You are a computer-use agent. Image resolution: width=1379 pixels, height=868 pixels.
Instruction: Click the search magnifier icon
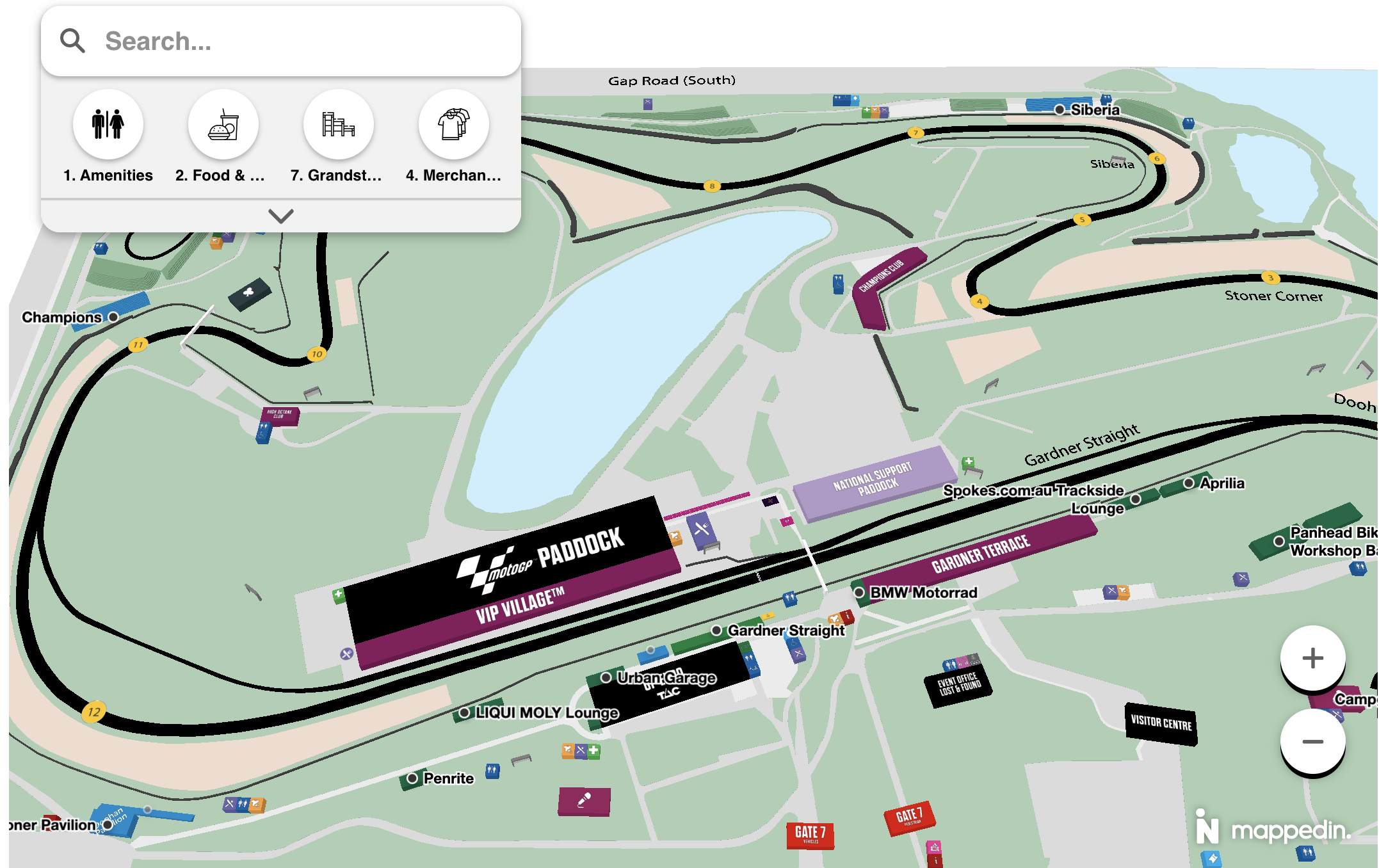pyautogui.click(x=72, y=41)
